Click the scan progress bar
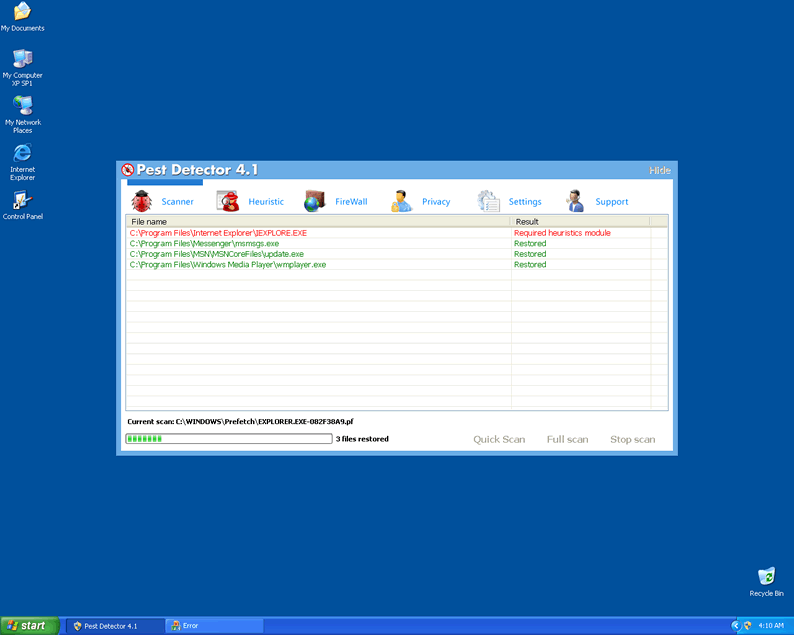The height and width of the screenshot is (635, 794). (x=228, y=439)
